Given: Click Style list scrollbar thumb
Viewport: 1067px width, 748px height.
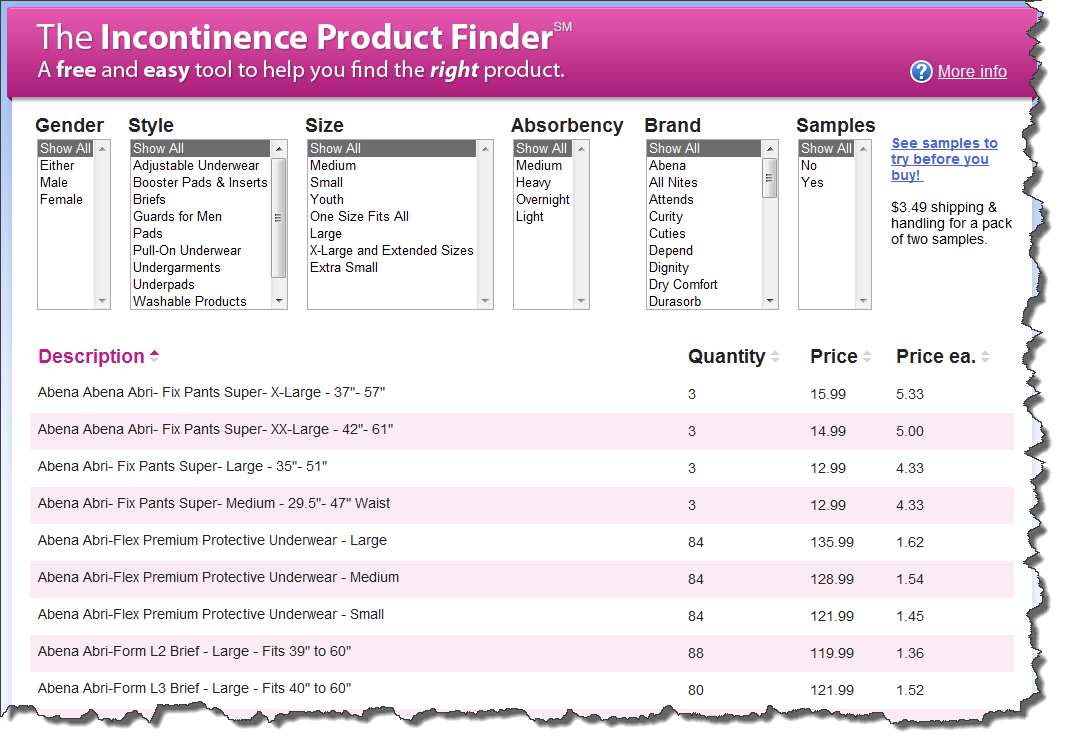Looking at the screenshot, I should point(279,218).
